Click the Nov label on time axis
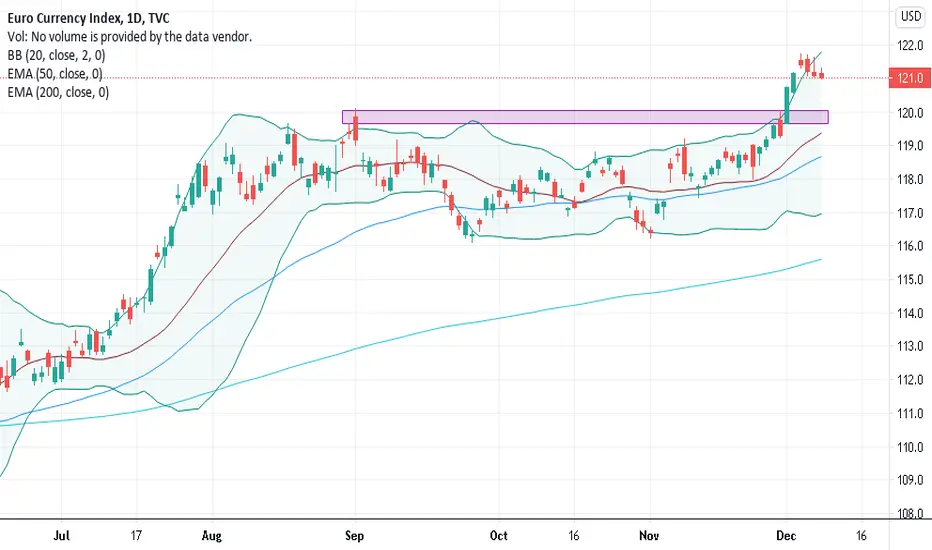 coord(649,536)
